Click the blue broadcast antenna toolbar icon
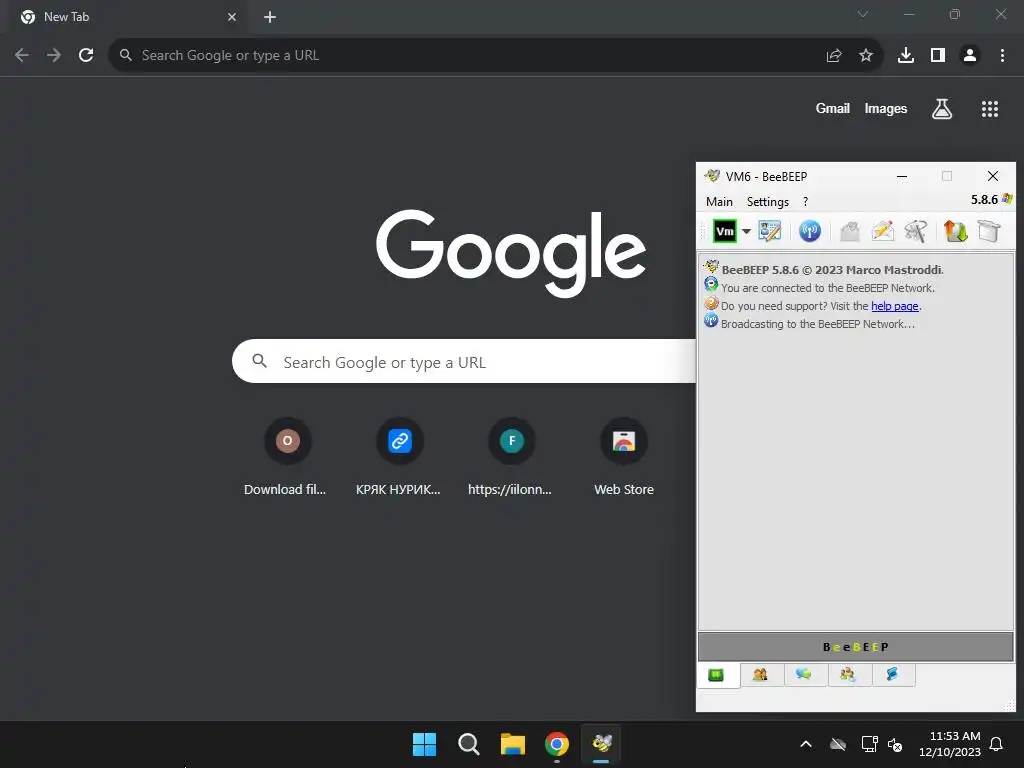1024x768 pixels. (x=810, y=231)
